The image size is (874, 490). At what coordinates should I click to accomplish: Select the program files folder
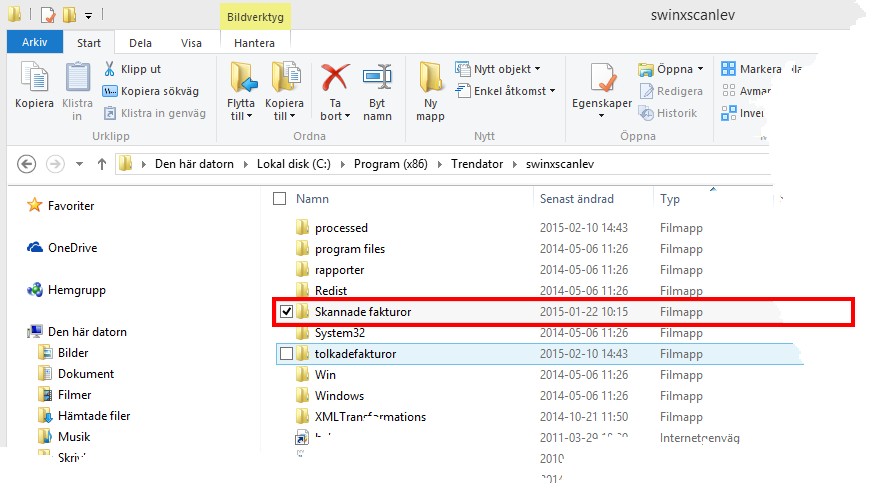349,249
